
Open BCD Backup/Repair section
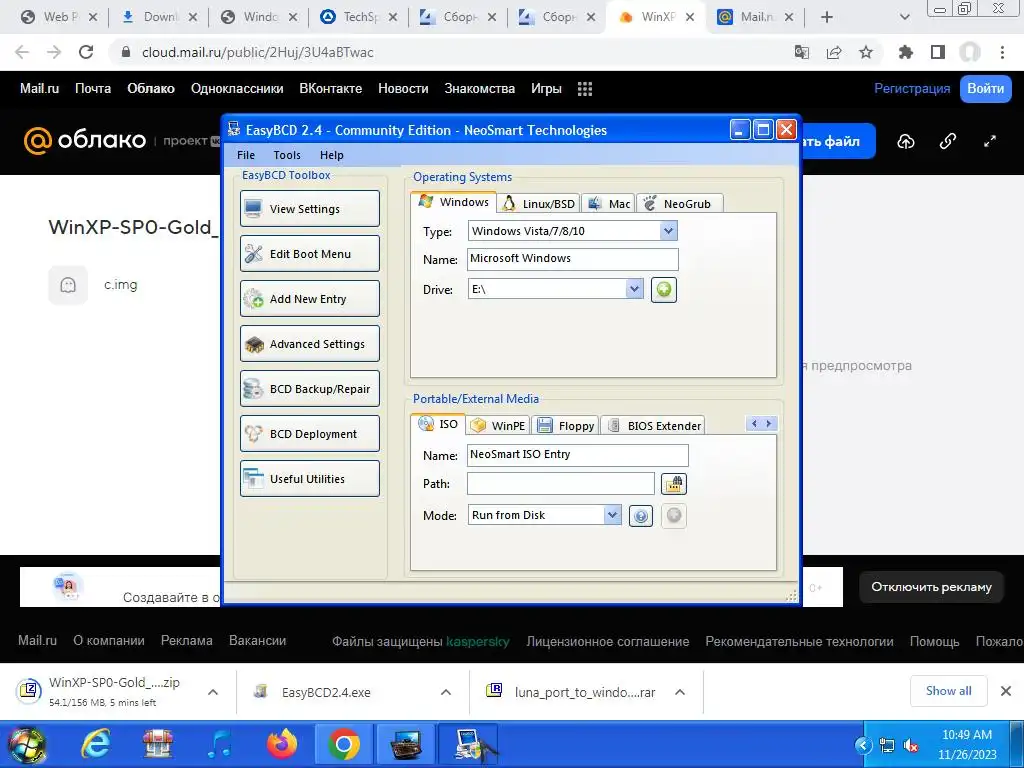tap(310, 389)
